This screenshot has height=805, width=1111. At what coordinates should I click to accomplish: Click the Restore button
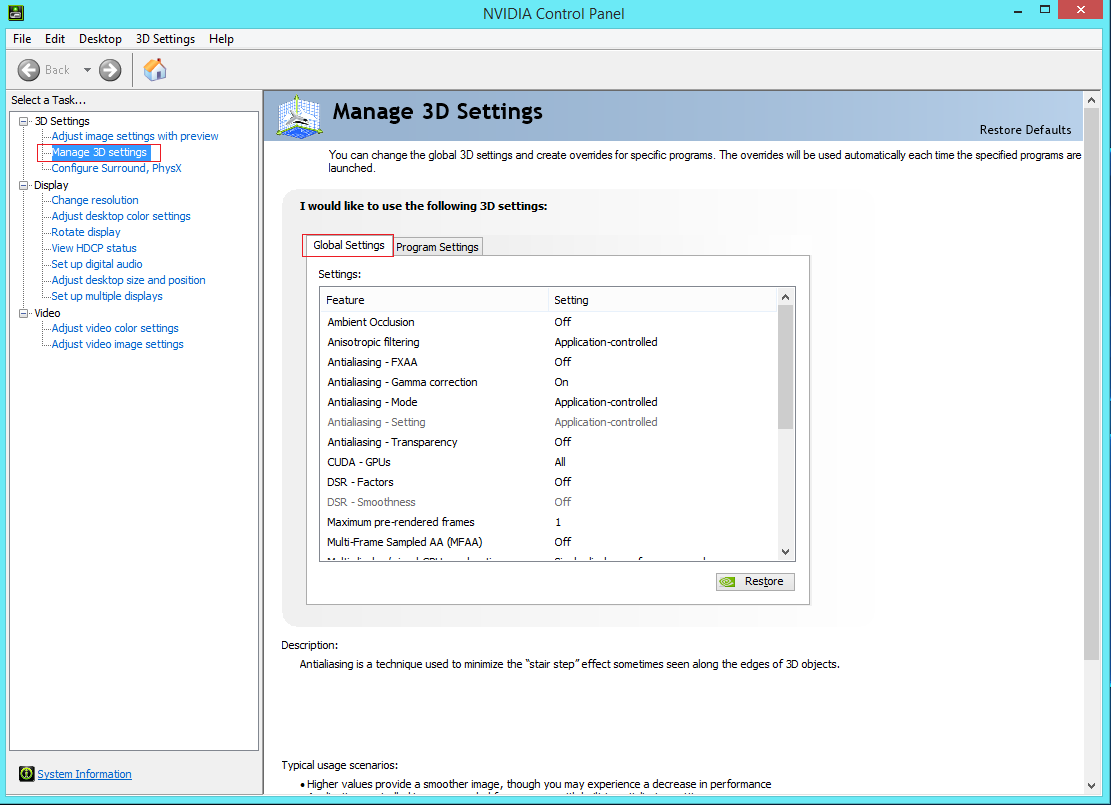point(755,582)
